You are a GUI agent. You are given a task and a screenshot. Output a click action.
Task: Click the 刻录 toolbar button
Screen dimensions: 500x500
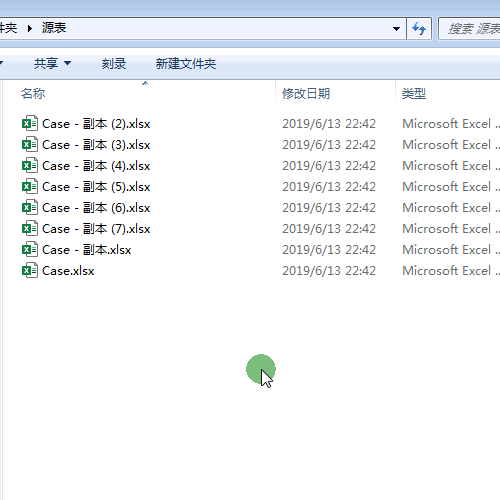click(114, 63)
